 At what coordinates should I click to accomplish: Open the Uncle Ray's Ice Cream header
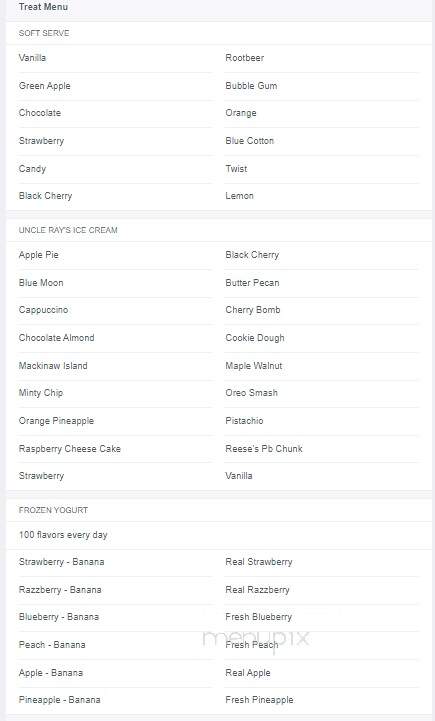[68, 230]
